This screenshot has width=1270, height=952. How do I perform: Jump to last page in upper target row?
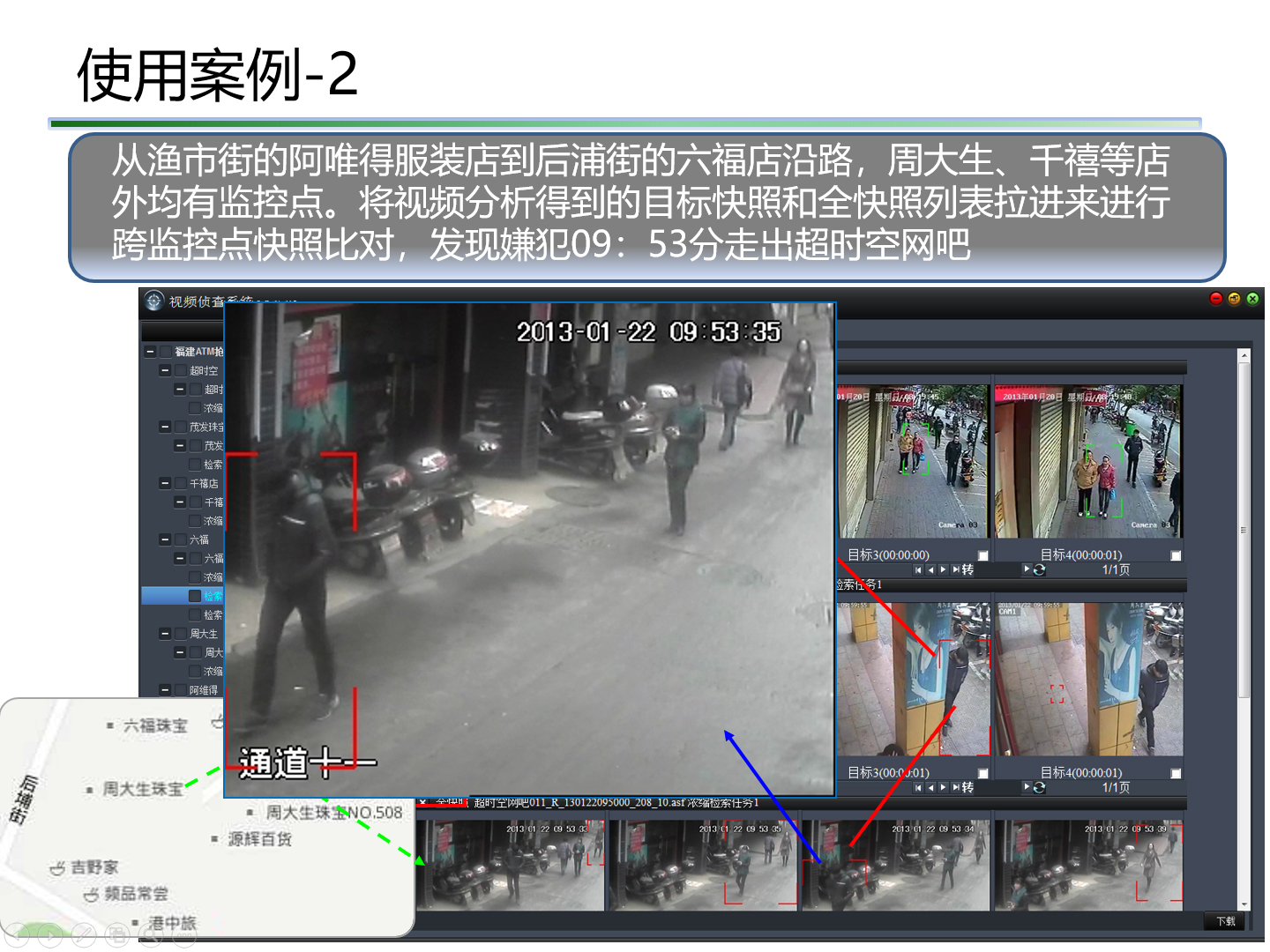pyautogui.click(x=956, y=570)
